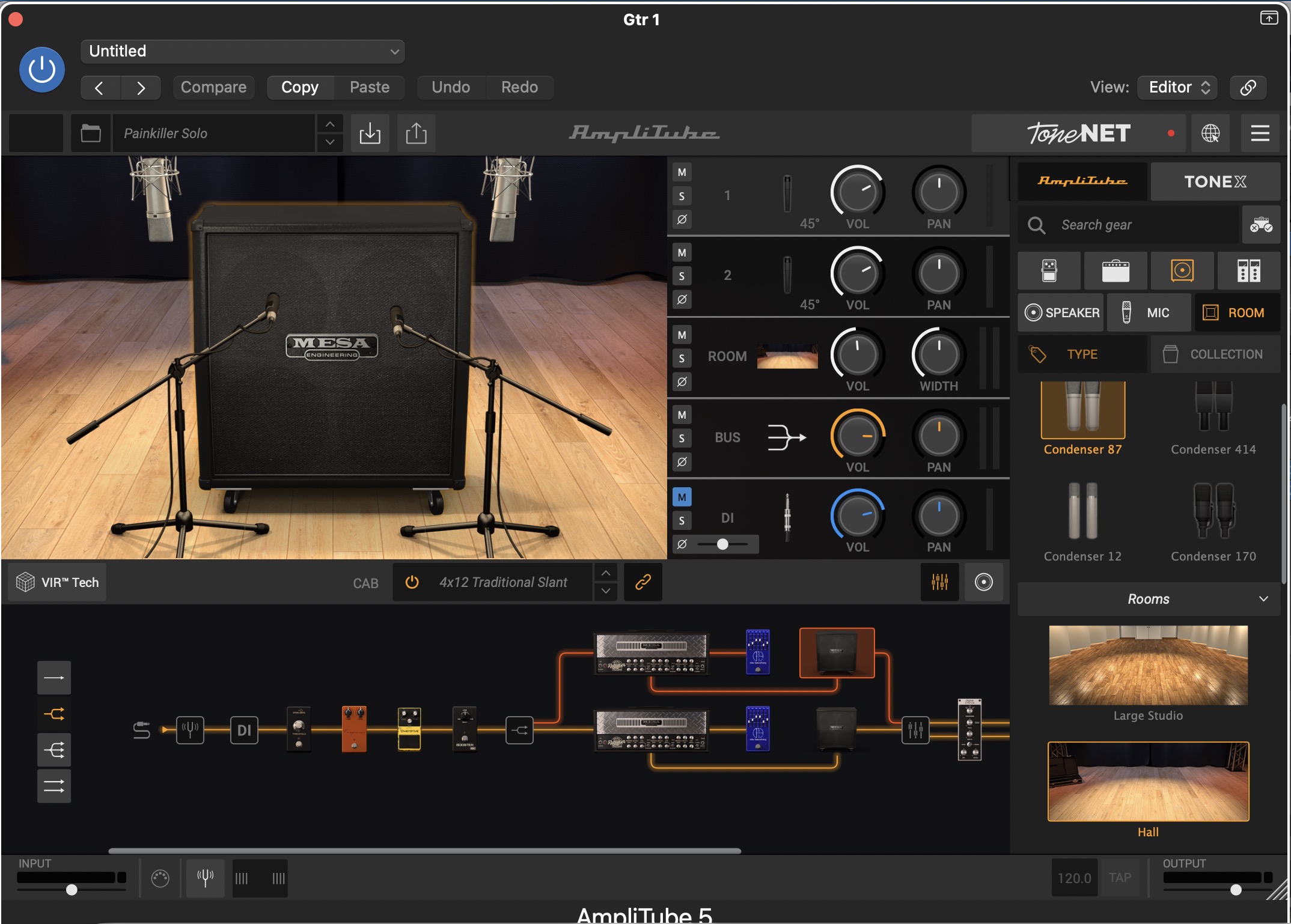Select the stomp pedal gear category icon
The image size is (1291, 924).
click(x=1049, y=271)
